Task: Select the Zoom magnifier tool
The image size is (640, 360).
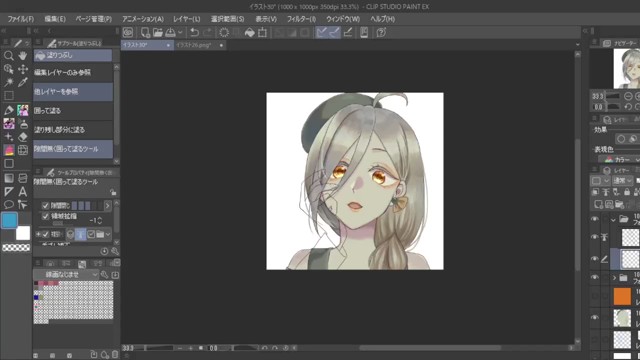Action: (9, 56)
